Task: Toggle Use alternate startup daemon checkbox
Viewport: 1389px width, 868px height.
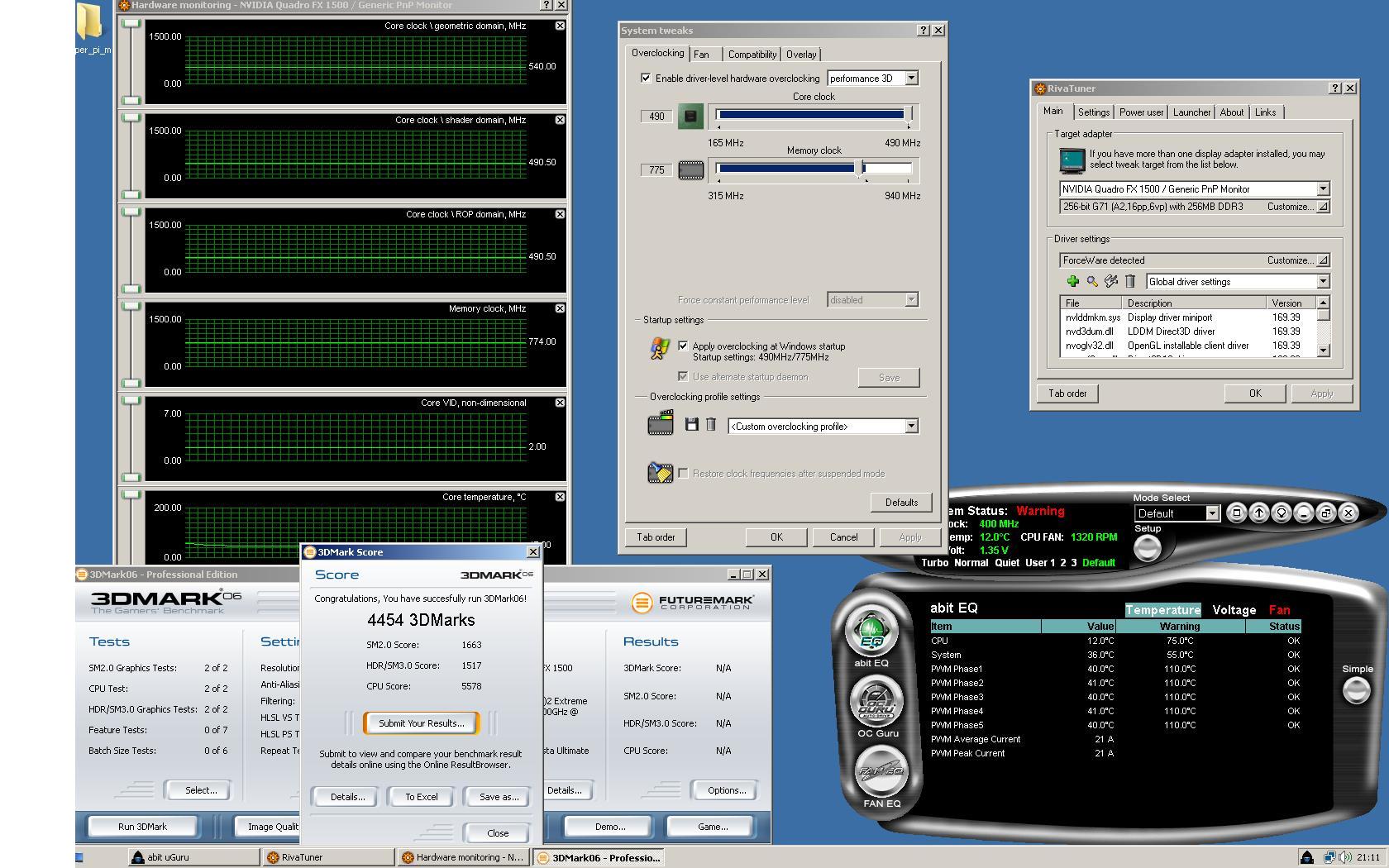Action: pyautogui.click(x=683, y=376)
